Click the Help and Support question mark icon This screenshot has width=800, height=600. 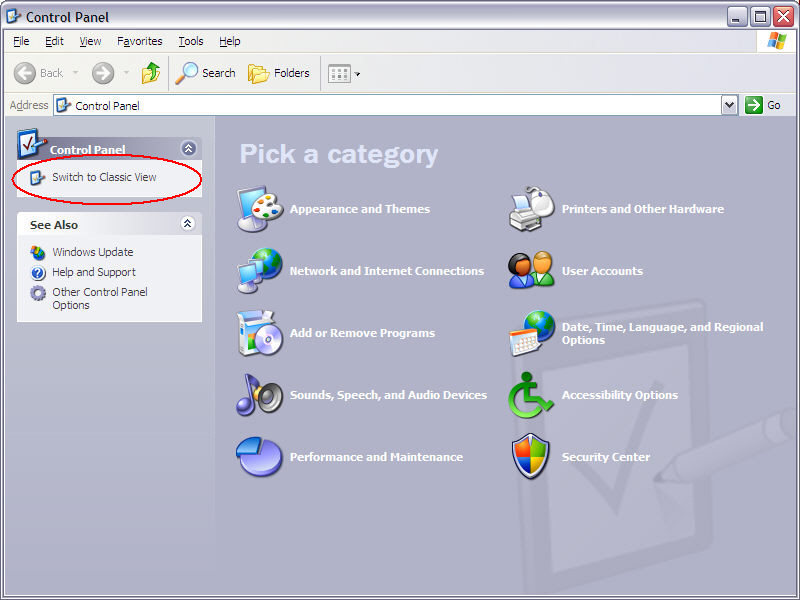point(38,273)
